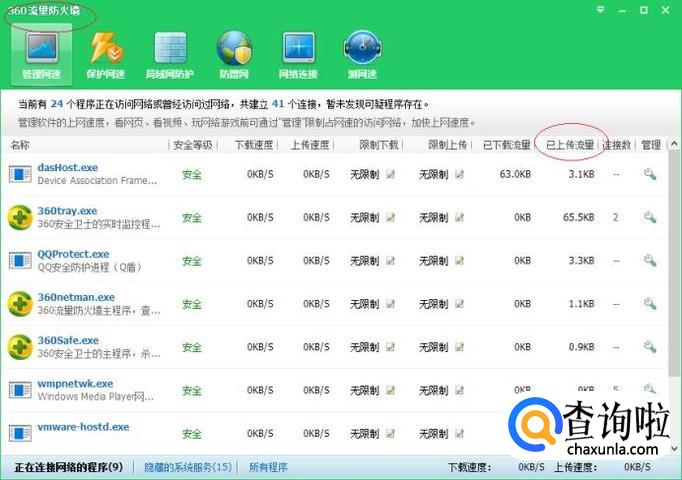Edit download limit for 360Safe.exe

click(x=391, y=347)
